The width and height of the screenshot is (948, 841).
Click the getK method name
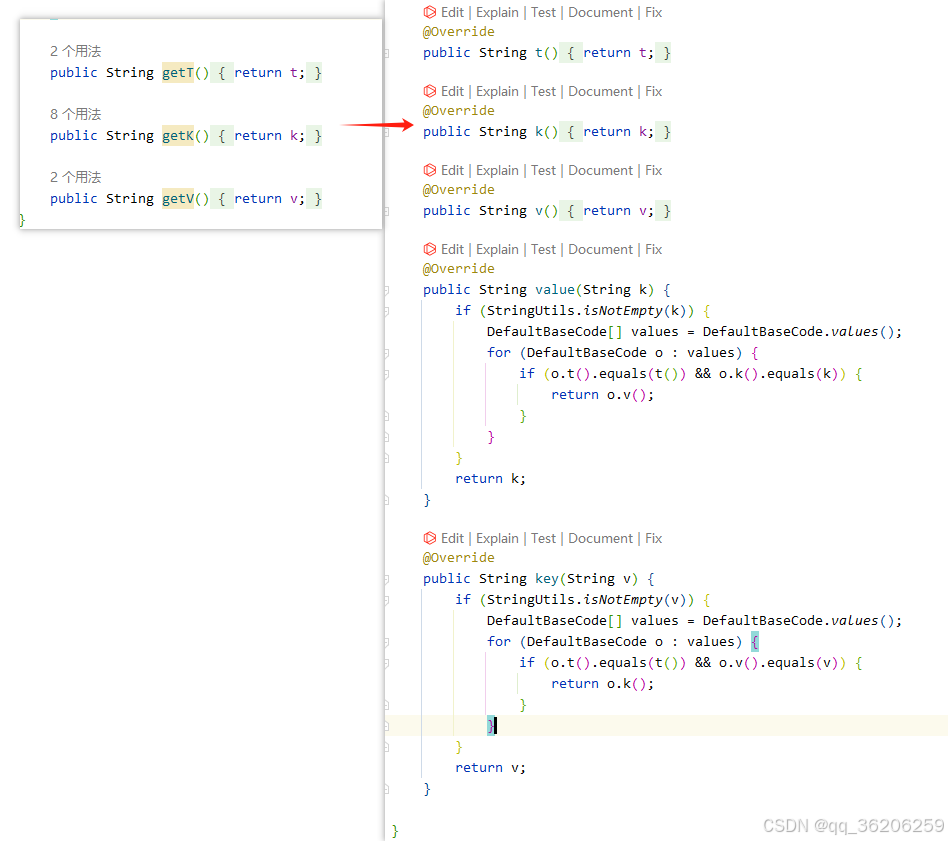pos(178,135)
